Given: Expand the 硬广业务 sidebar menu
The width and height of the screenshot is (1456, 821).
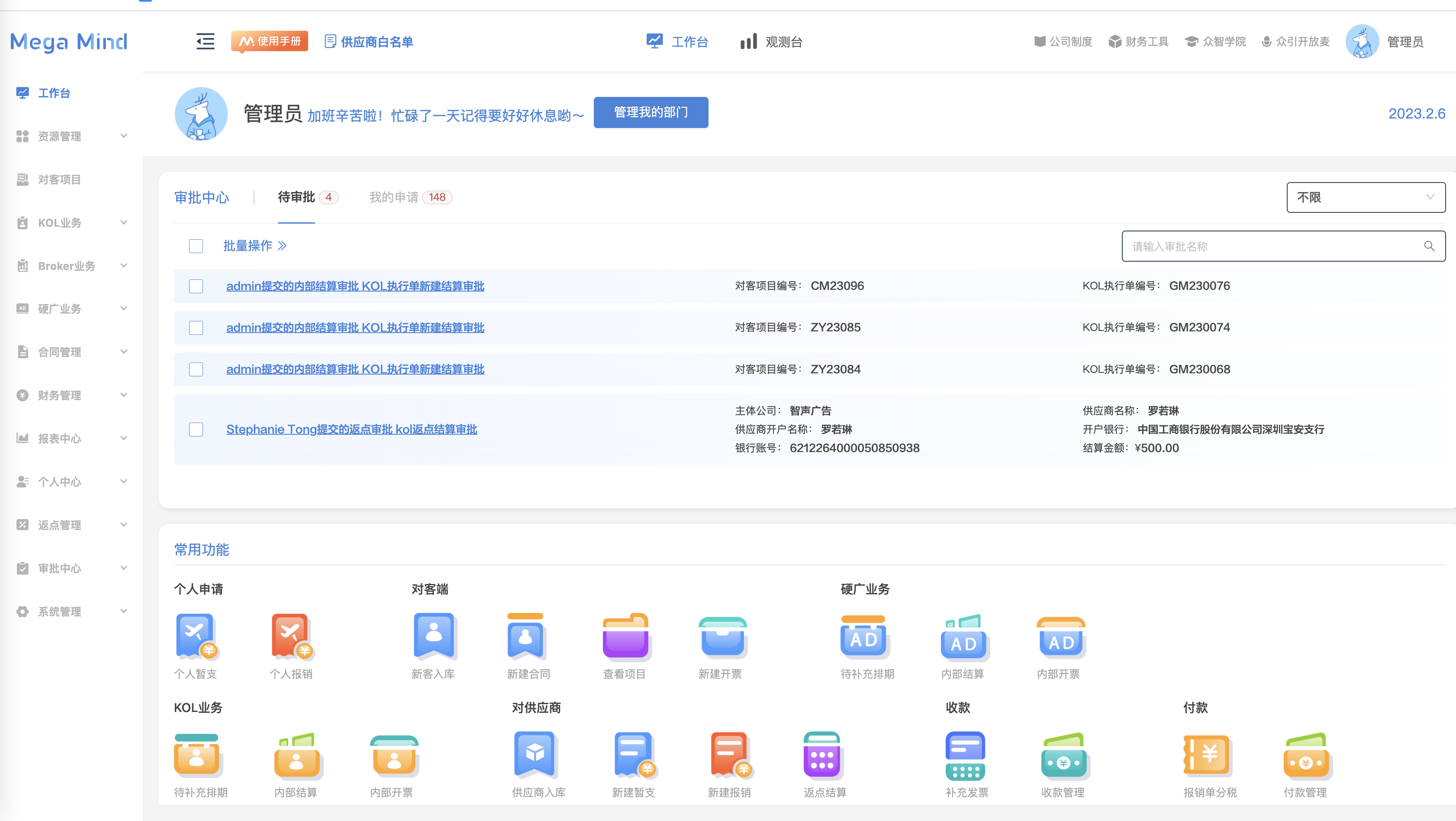Looking at the screenshot, I should click(72, 308).
